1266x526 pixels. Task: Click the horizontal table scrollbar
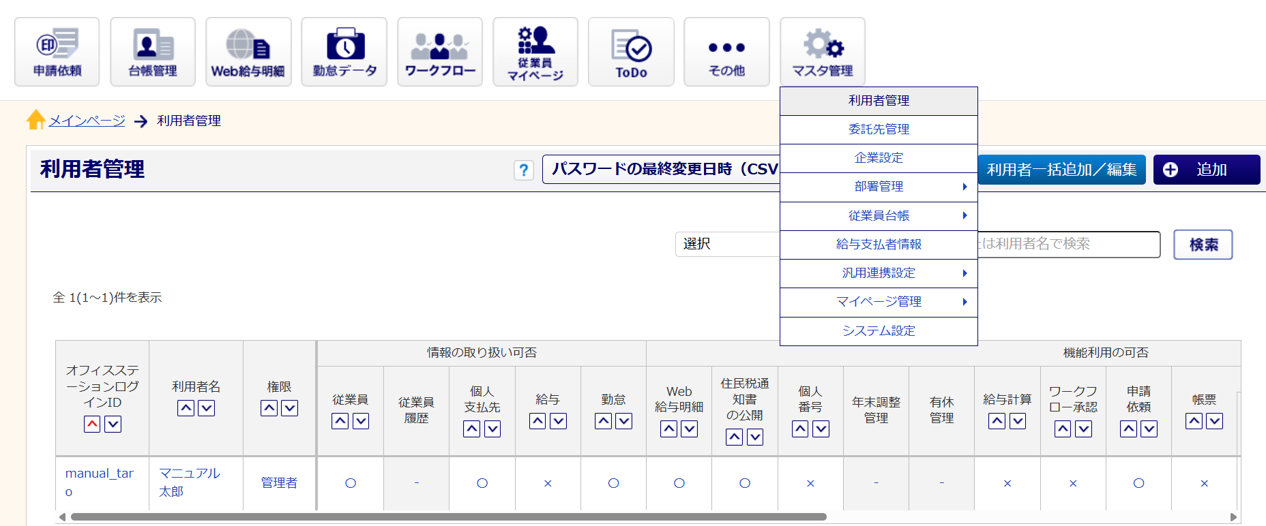pyautogui.click(x=448, y=517)
